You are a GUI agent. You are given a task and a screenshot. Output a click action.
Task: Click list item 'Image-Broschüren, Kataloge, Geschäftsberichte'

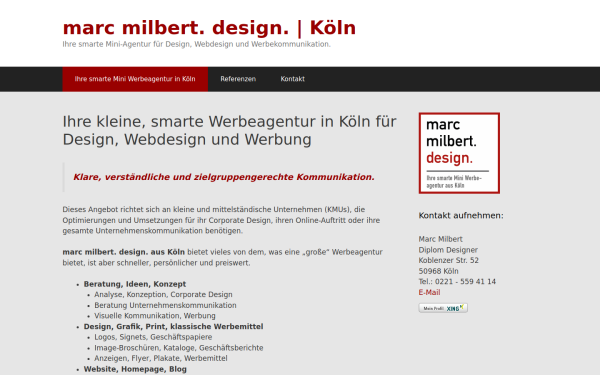[179, 348]
